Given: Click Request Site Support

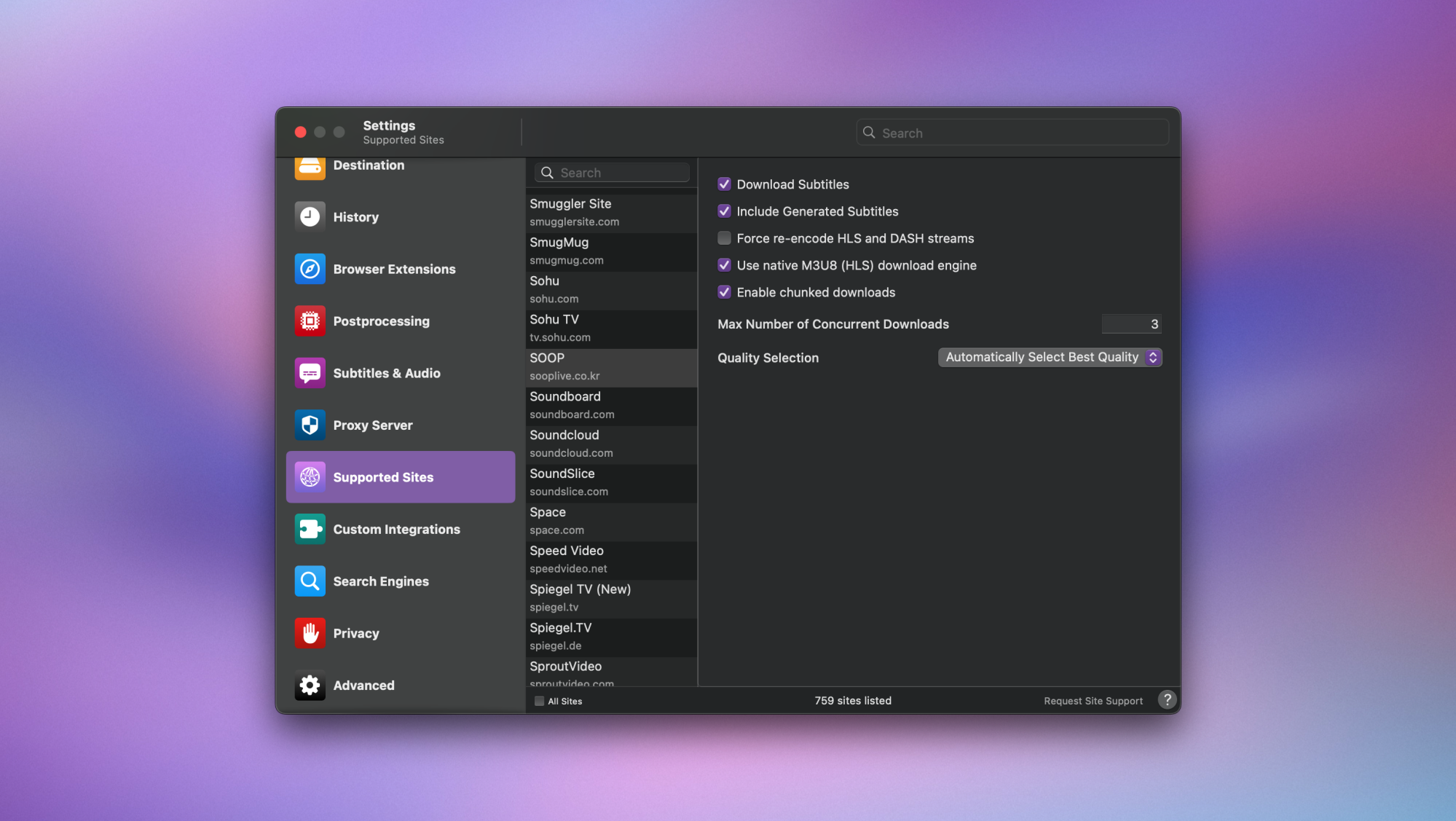Looking at the screenshot, I should [x=1093, y=700].
